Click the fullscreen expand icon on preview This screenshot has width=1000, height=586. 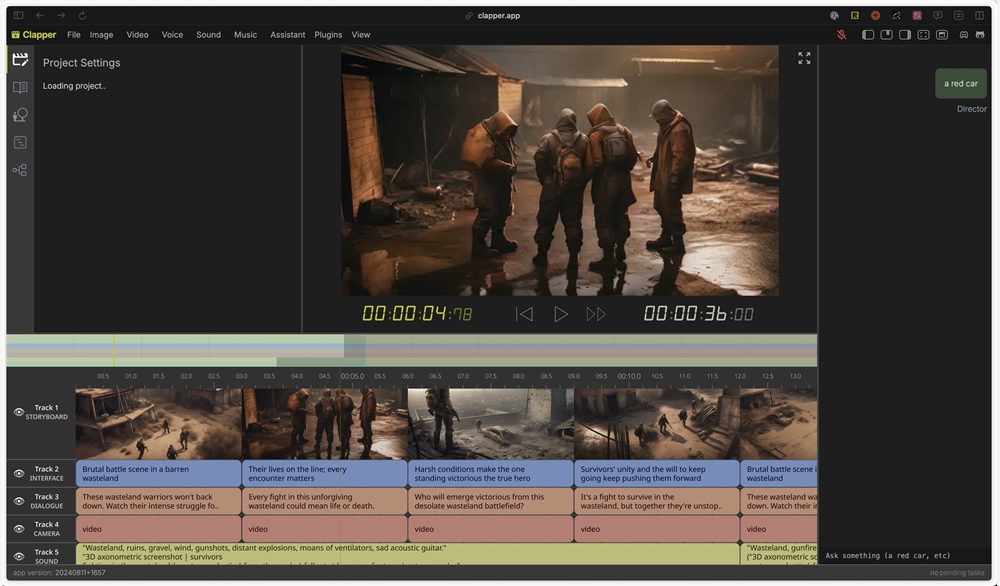[804, 59]
